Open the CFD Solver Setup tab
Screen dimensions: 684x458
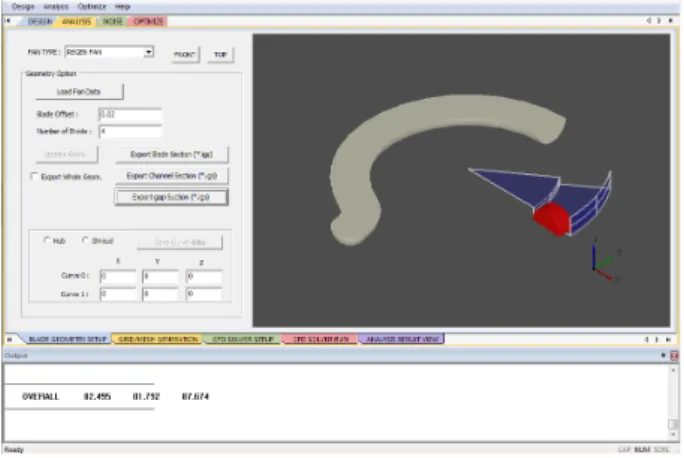click(243, 339)
